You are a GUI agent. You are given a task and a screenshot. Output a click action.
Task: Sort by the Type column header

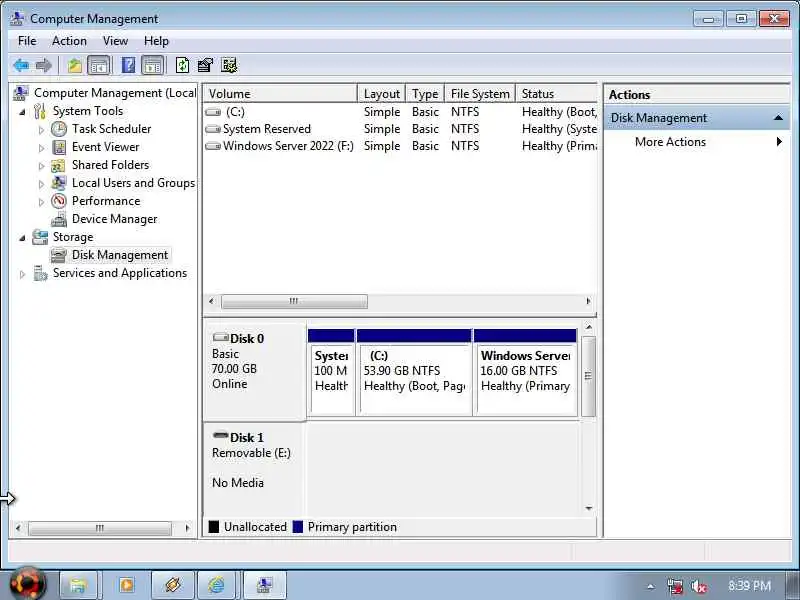[x=425, y=94]
